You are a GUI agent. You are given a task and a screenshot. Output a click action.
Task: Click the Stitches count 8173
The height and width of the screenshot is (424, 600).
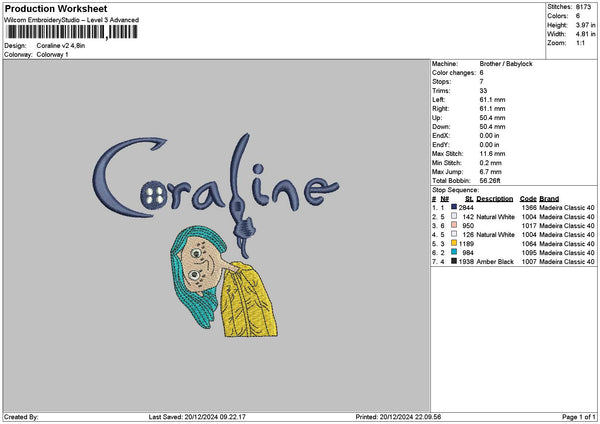pyautogui.click(x=584, y=7)
